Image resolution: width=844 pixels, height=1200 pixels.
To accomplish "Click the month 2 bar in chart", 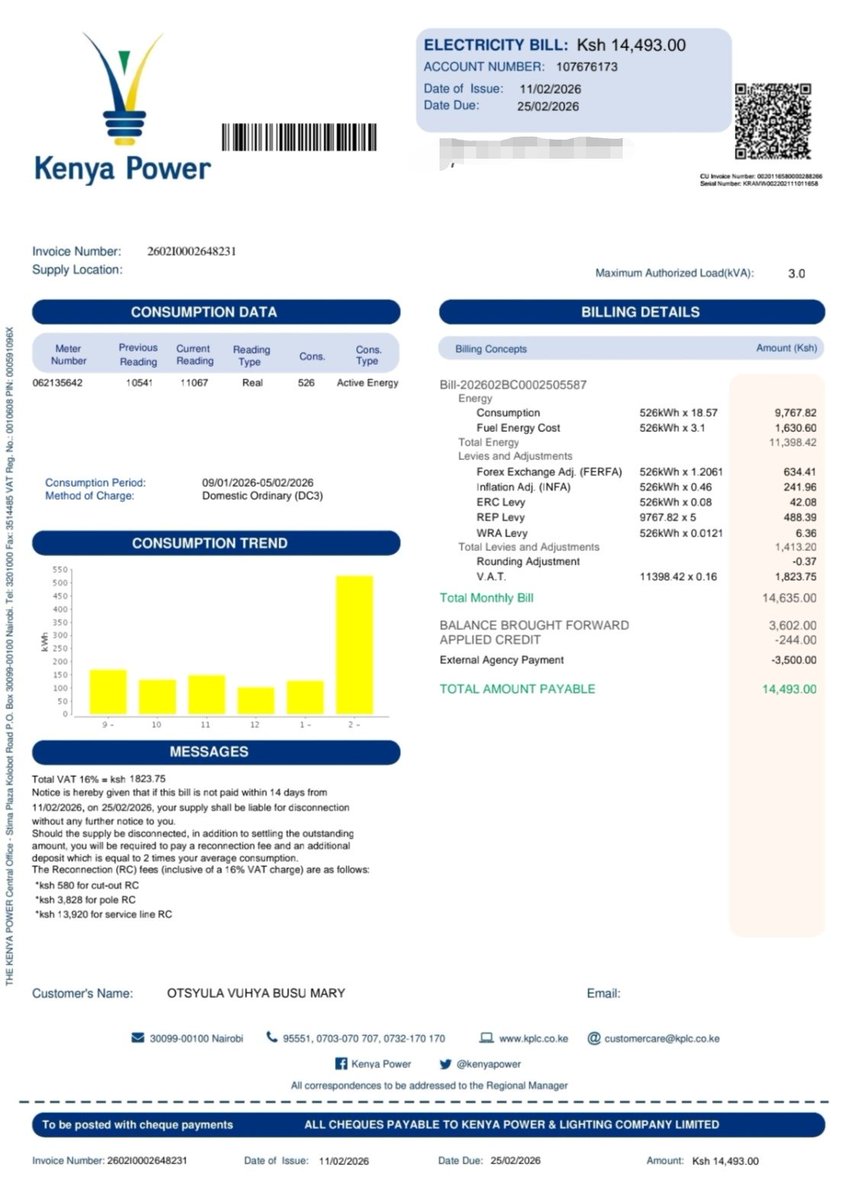I will 354,645.
